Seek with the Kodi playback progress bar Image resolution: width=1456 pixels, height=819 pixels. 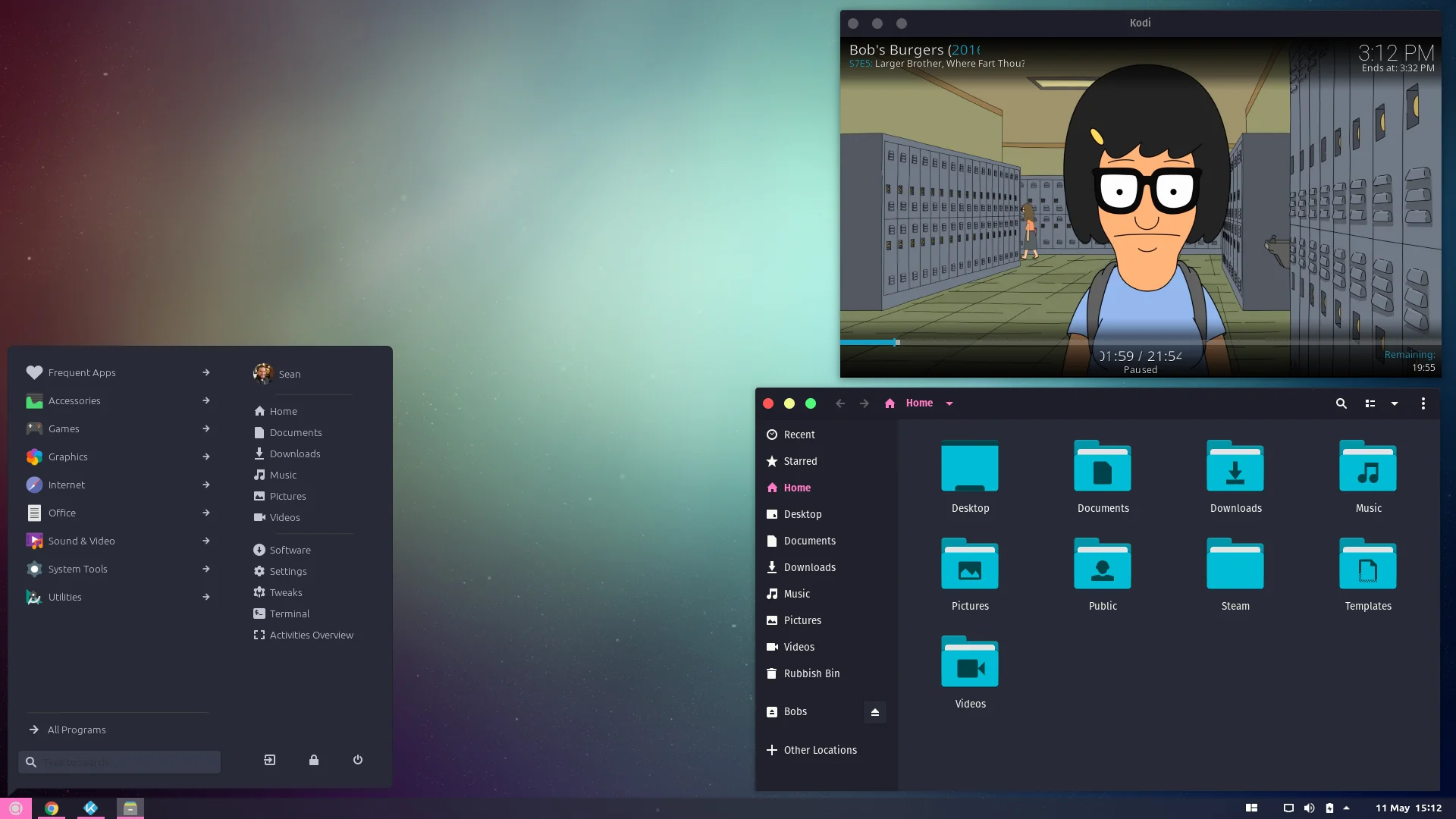coord(1141,343)
